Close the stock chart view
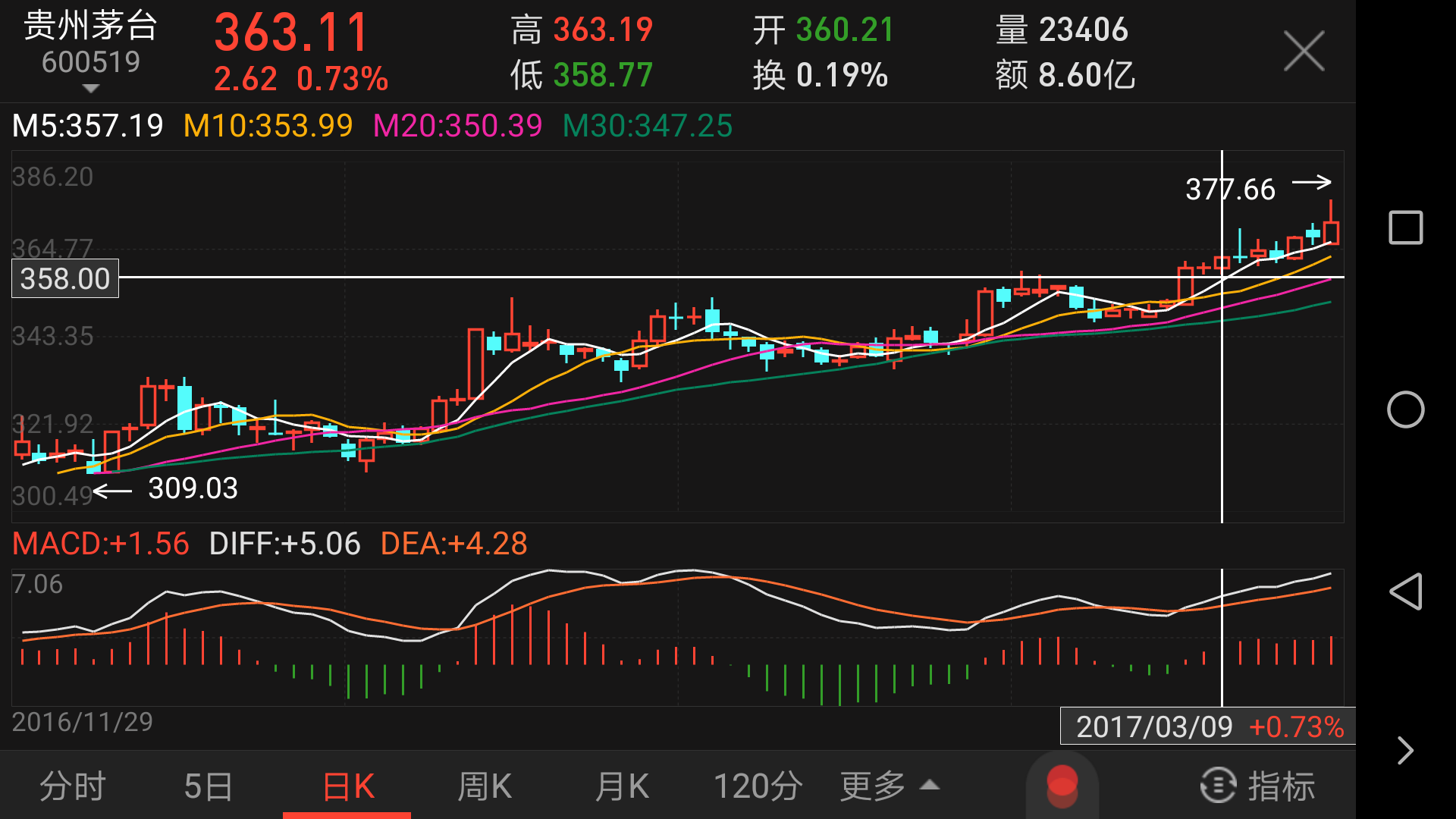 coord(1304,52)
